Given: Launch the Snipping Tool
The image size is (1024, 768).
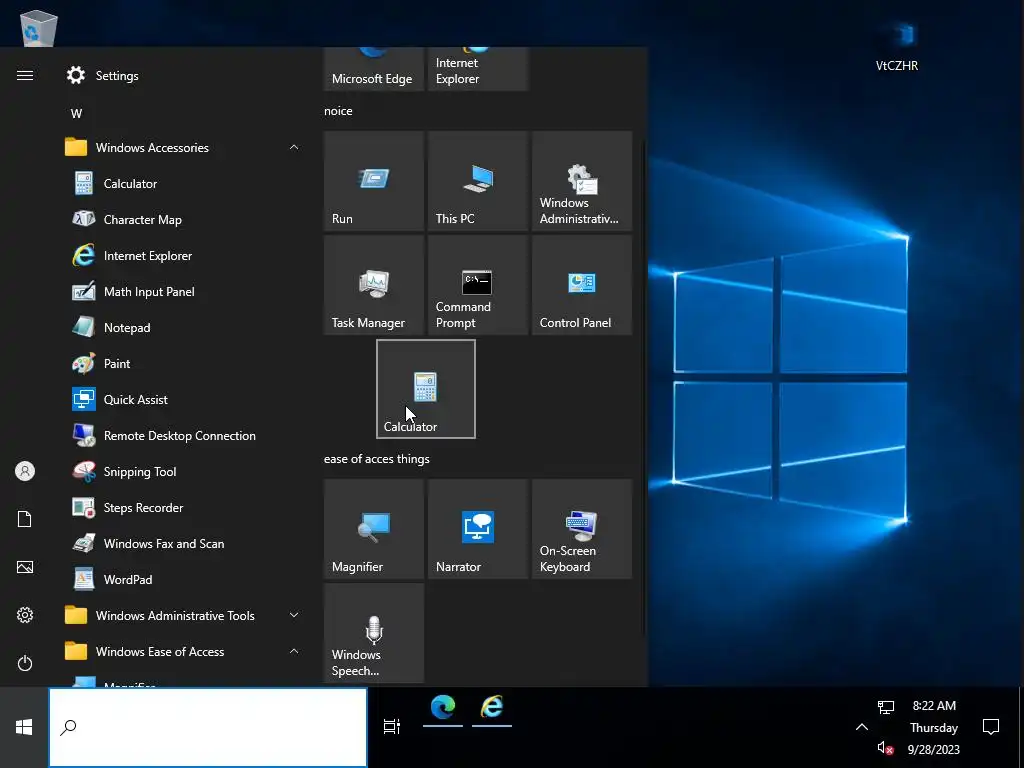Looking at the screenshot, I should tap(183, 471).
